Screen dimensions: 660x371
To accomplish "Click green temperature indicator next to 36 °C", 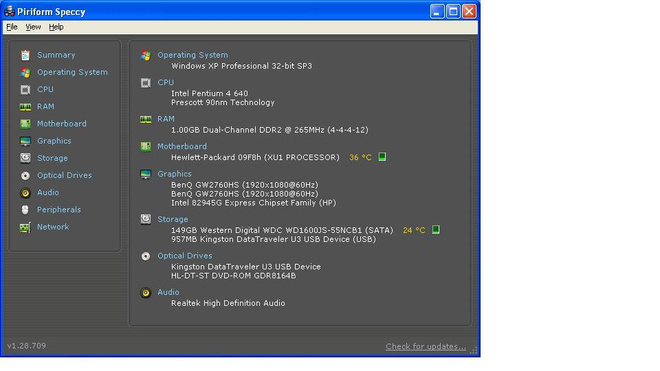I will click(x=382, y=157).
